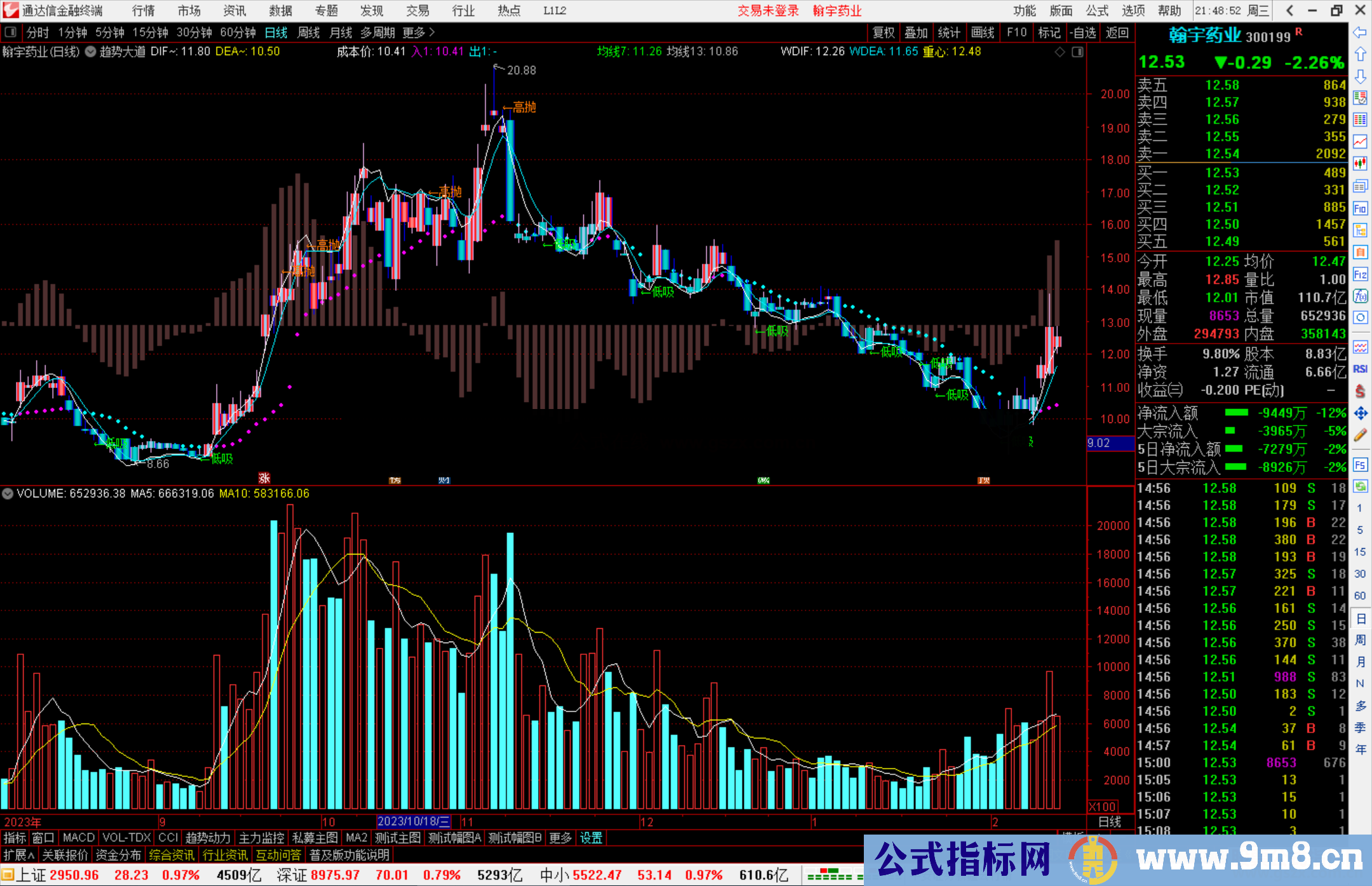
Task: Click the green refresh sidebar icon
Action: tap(1360, 487)
